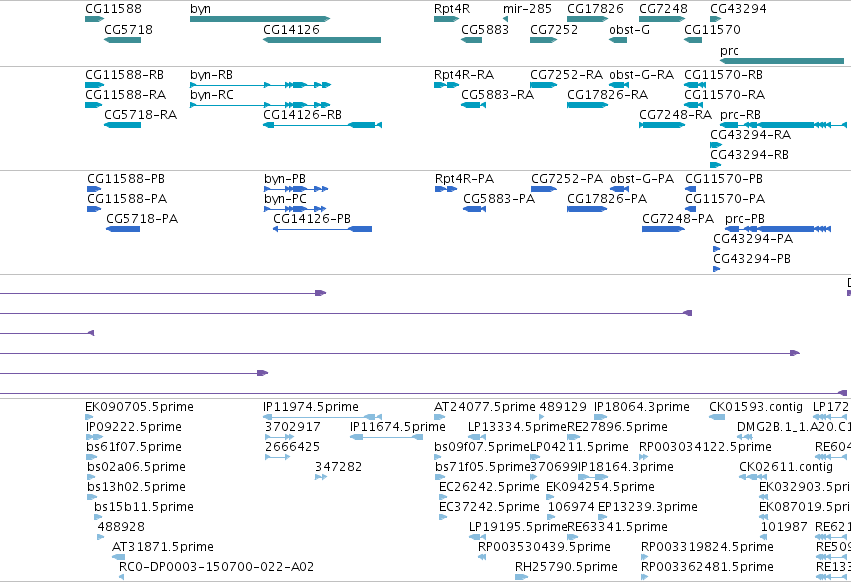Click the CG5718 gene label
851x582 pixels.
click(x=128, y=29)
